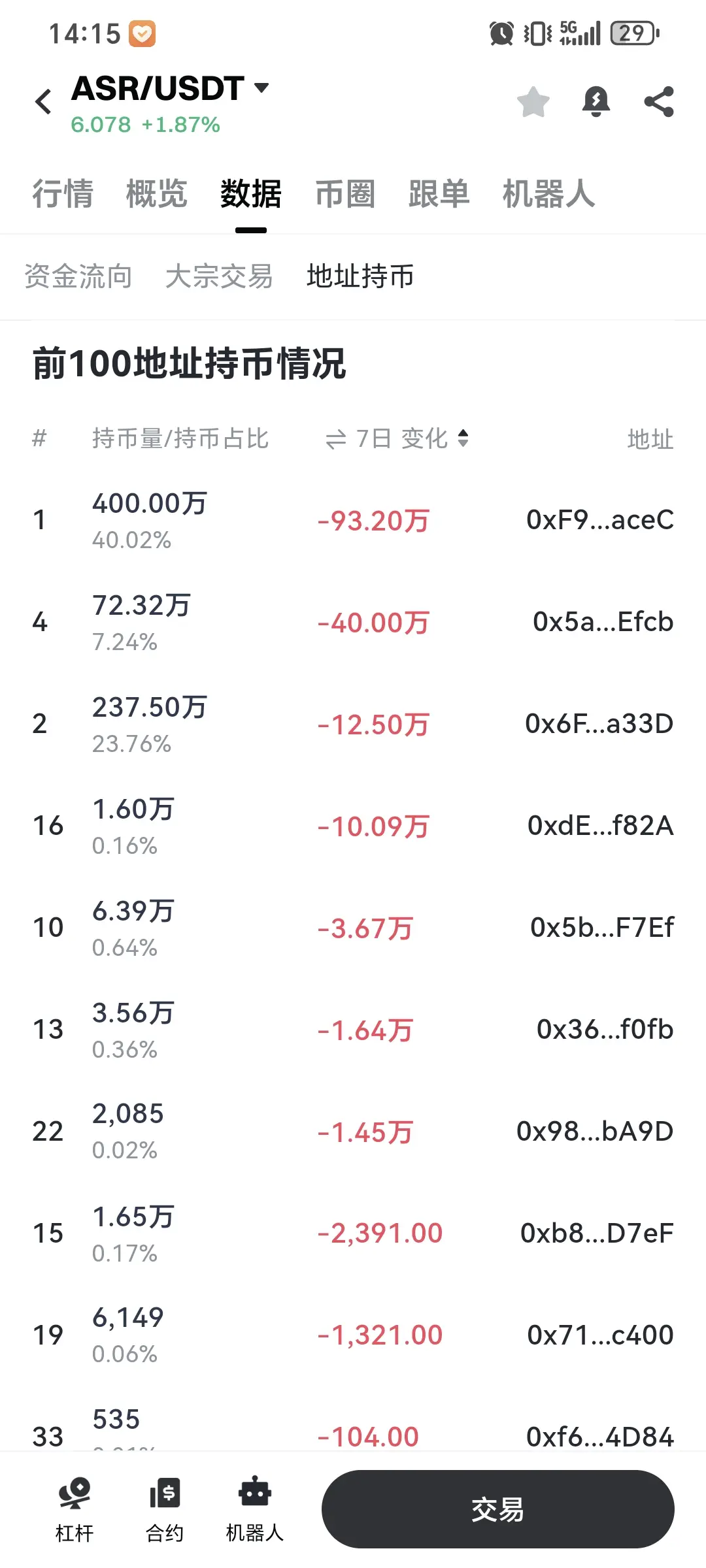The width and height of the screenshot is (706, 1568).
Task: Select the row ranked 16 holding 1.60万
Action: [353, 826]
